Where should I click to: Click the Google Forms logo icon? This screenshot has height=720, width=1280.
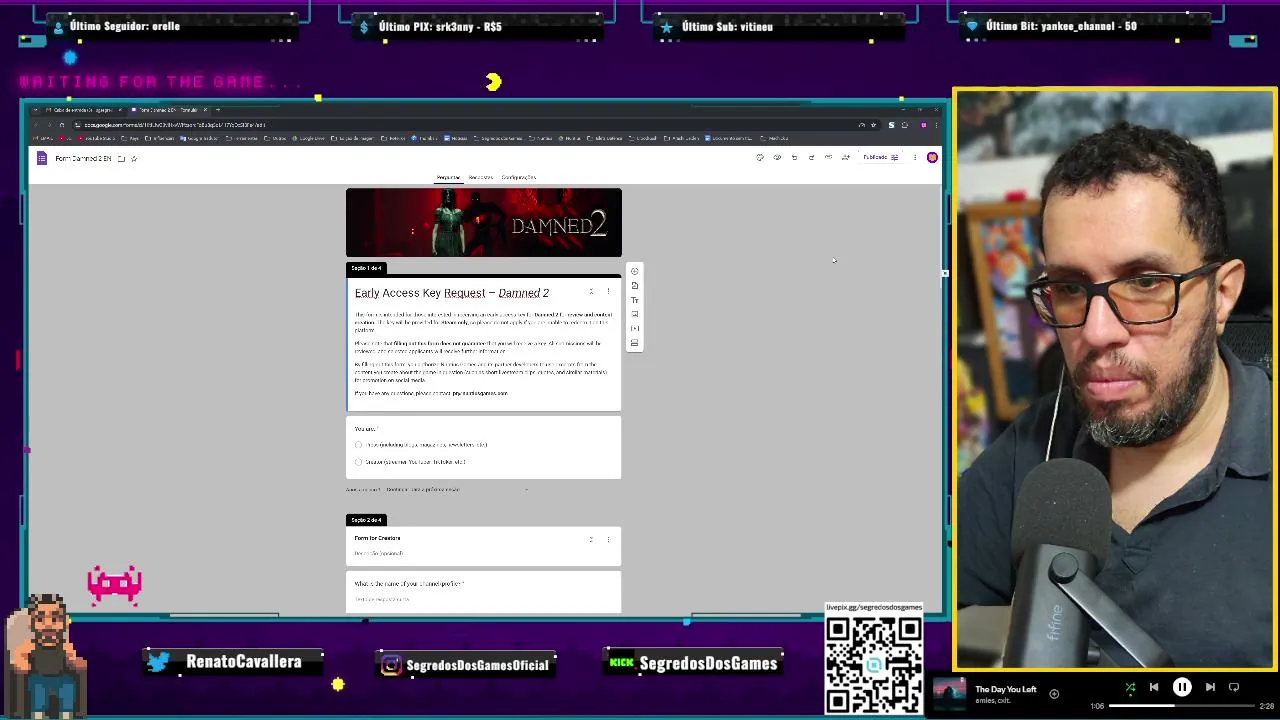(41, 158)
